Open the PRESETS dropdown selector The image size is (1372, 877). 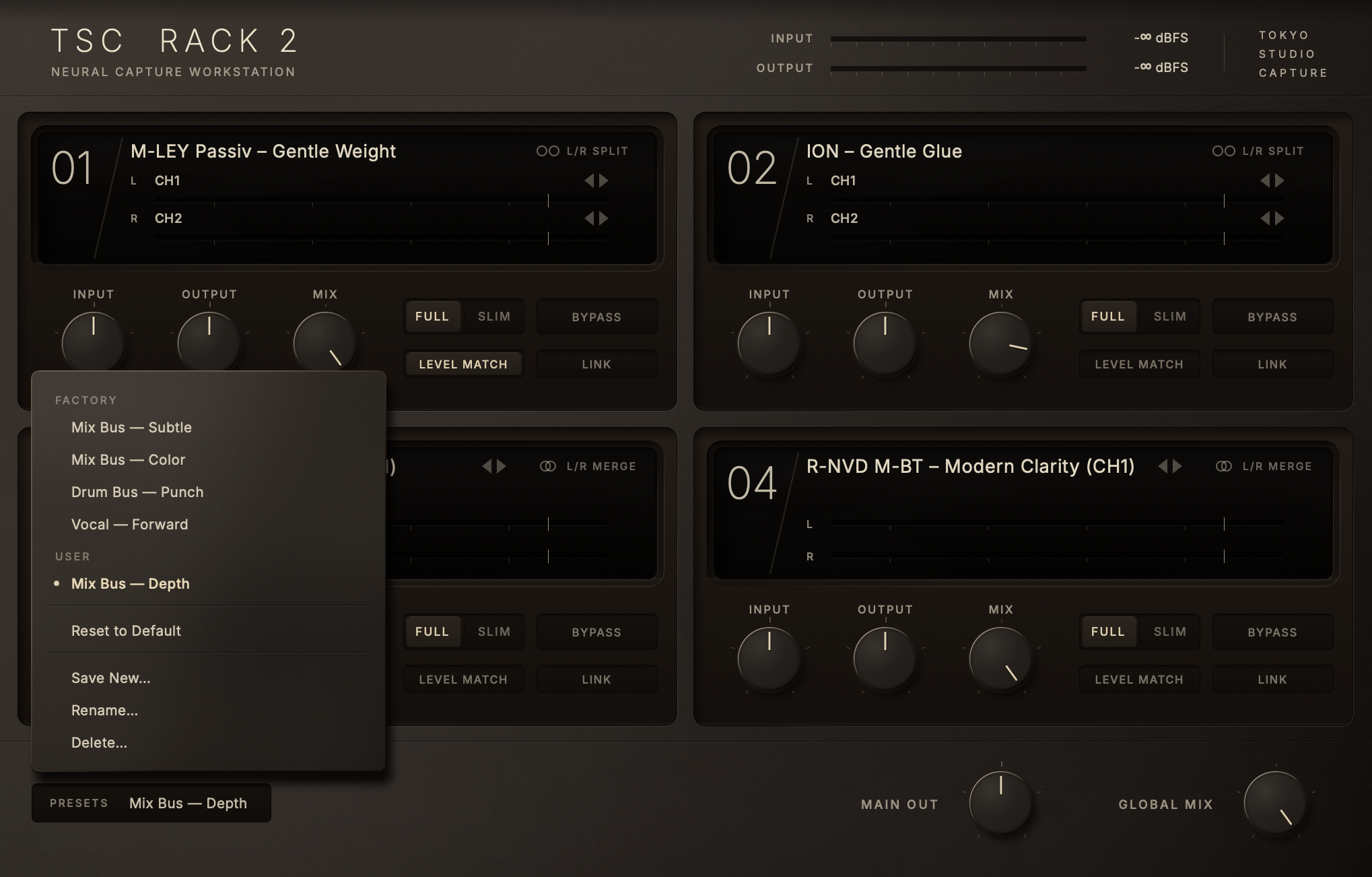[151, 803]
